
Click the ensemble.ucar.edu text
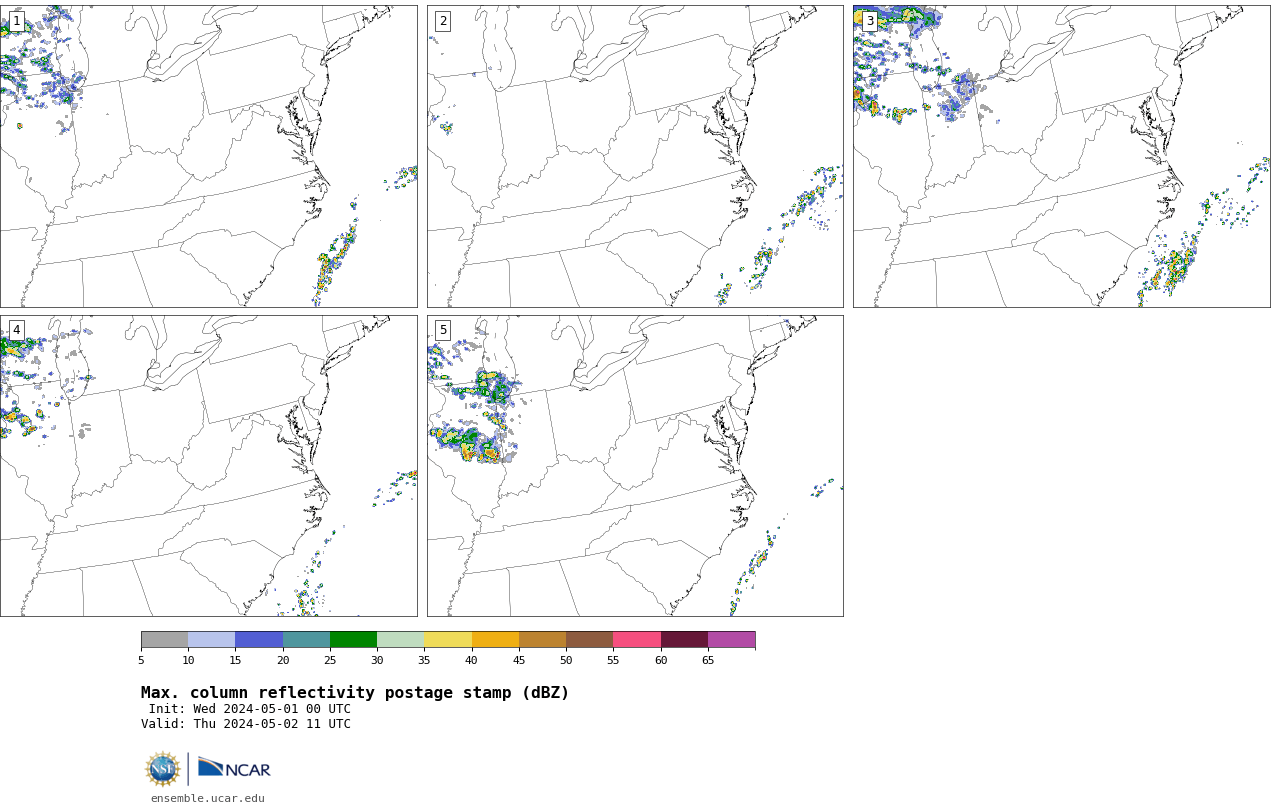click(x=208, y=798)
